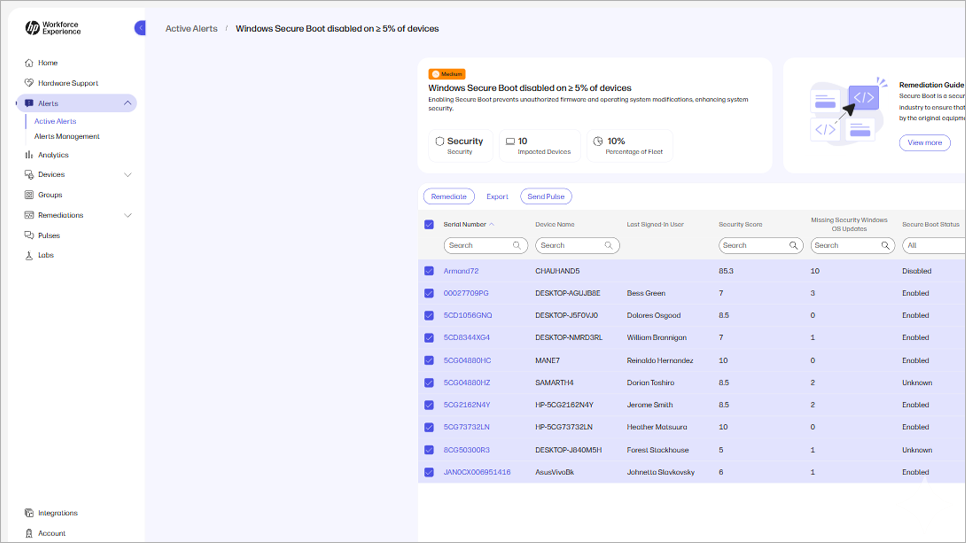Uncheck the 5CD1056GNQ row checkbox

[x=429, y=316]
